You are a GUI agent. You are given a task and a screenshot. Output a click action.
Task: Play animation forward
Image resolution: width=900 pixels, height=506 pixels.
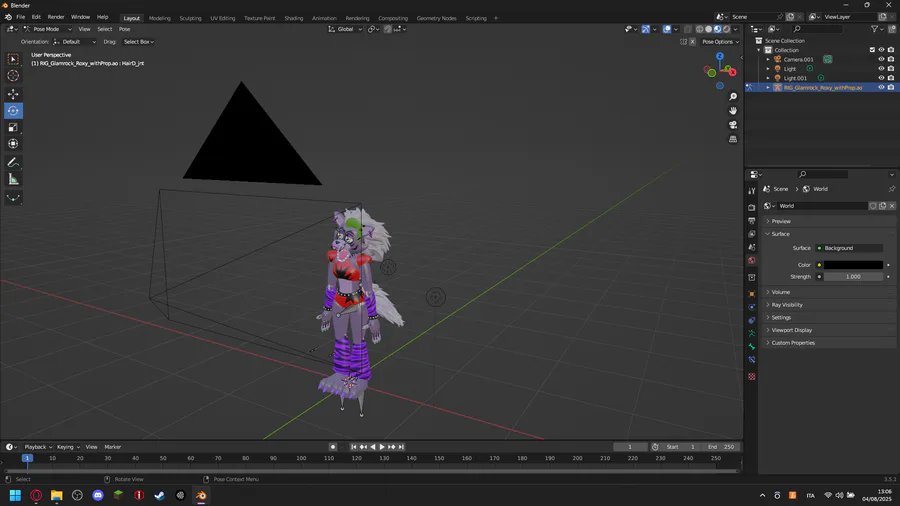point(382,447)
